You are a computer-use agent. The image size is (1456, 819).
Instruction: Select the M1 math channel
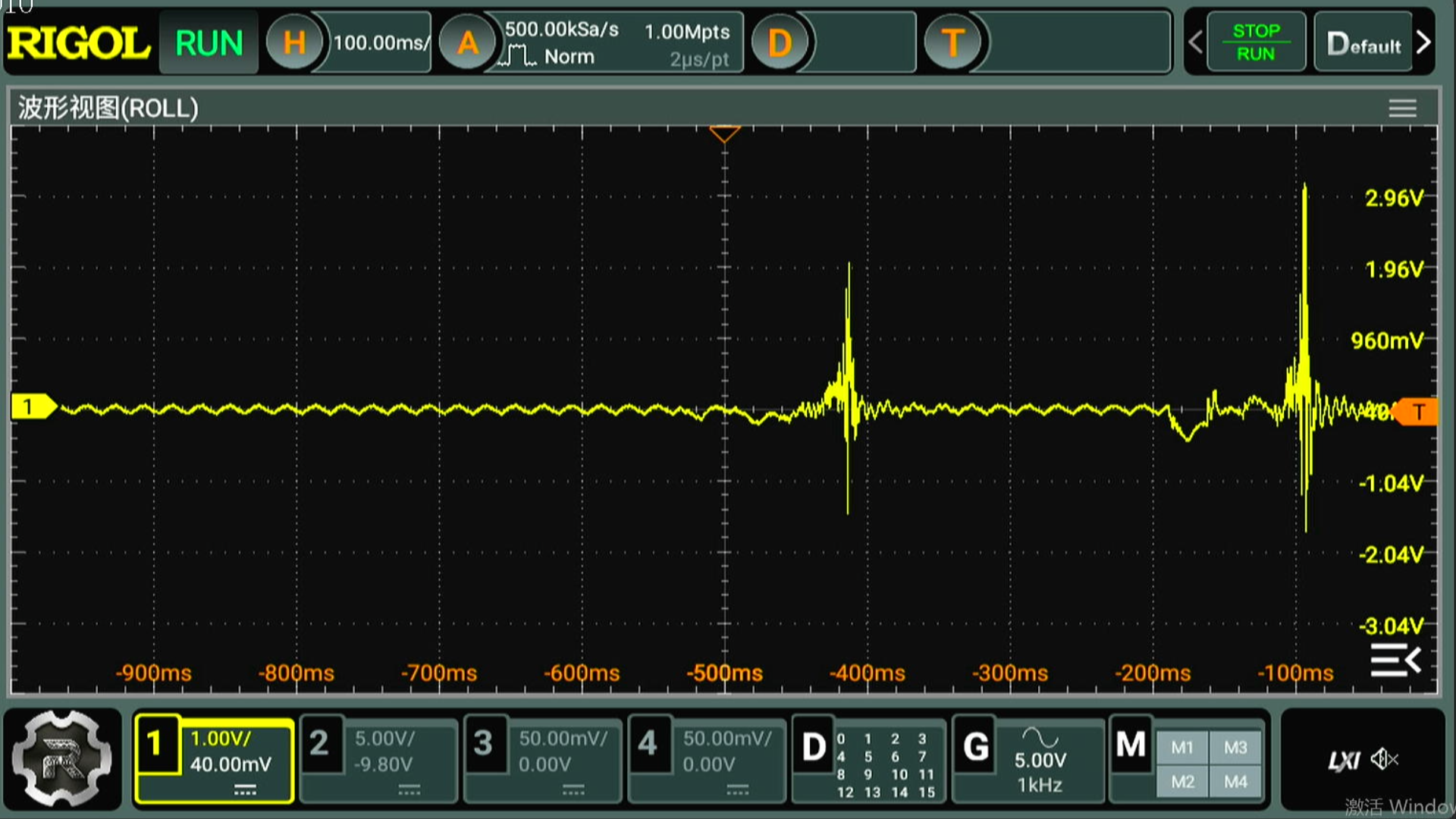[x=1181, y=748]
